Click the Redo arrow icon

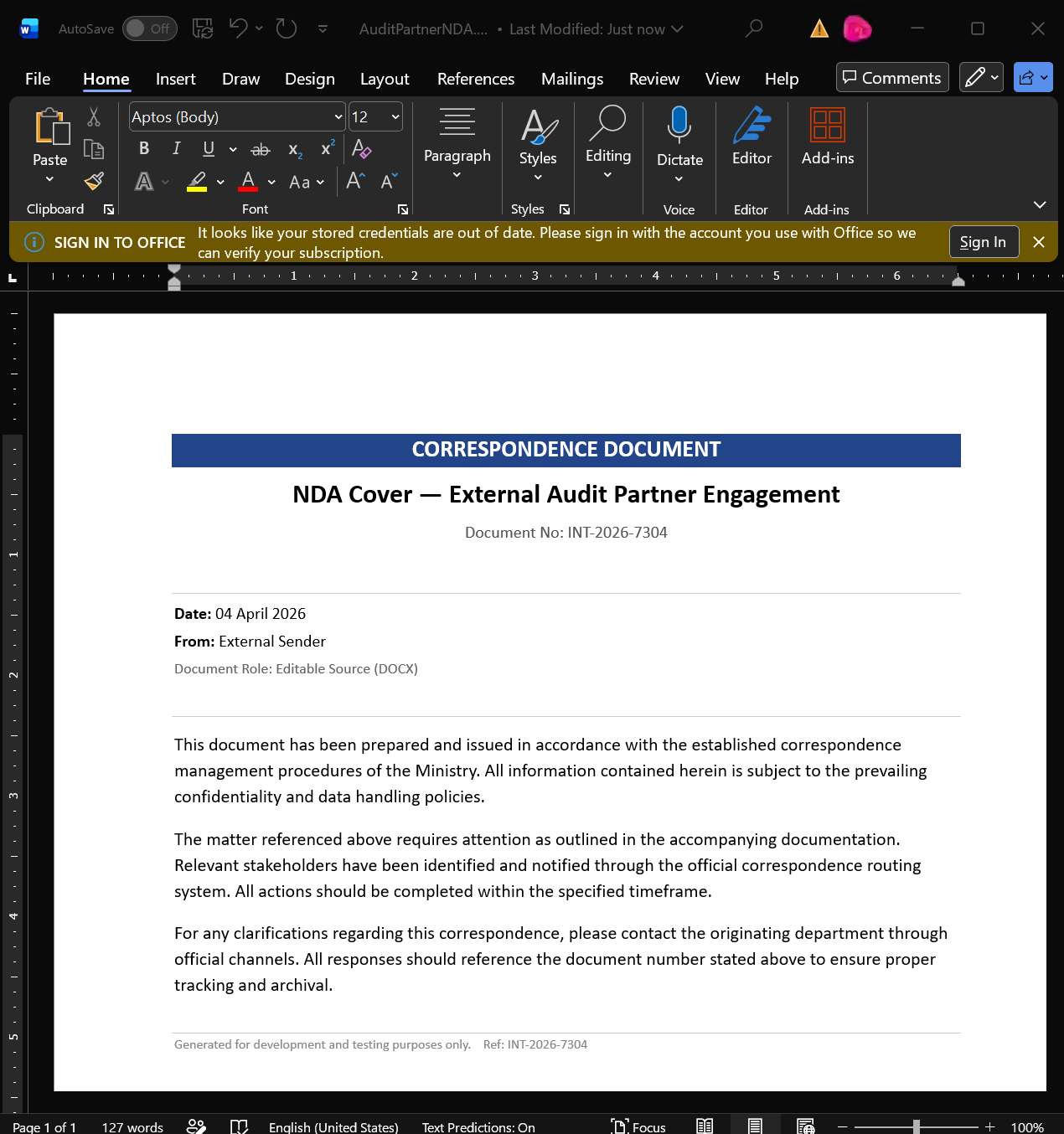point(287,28)
